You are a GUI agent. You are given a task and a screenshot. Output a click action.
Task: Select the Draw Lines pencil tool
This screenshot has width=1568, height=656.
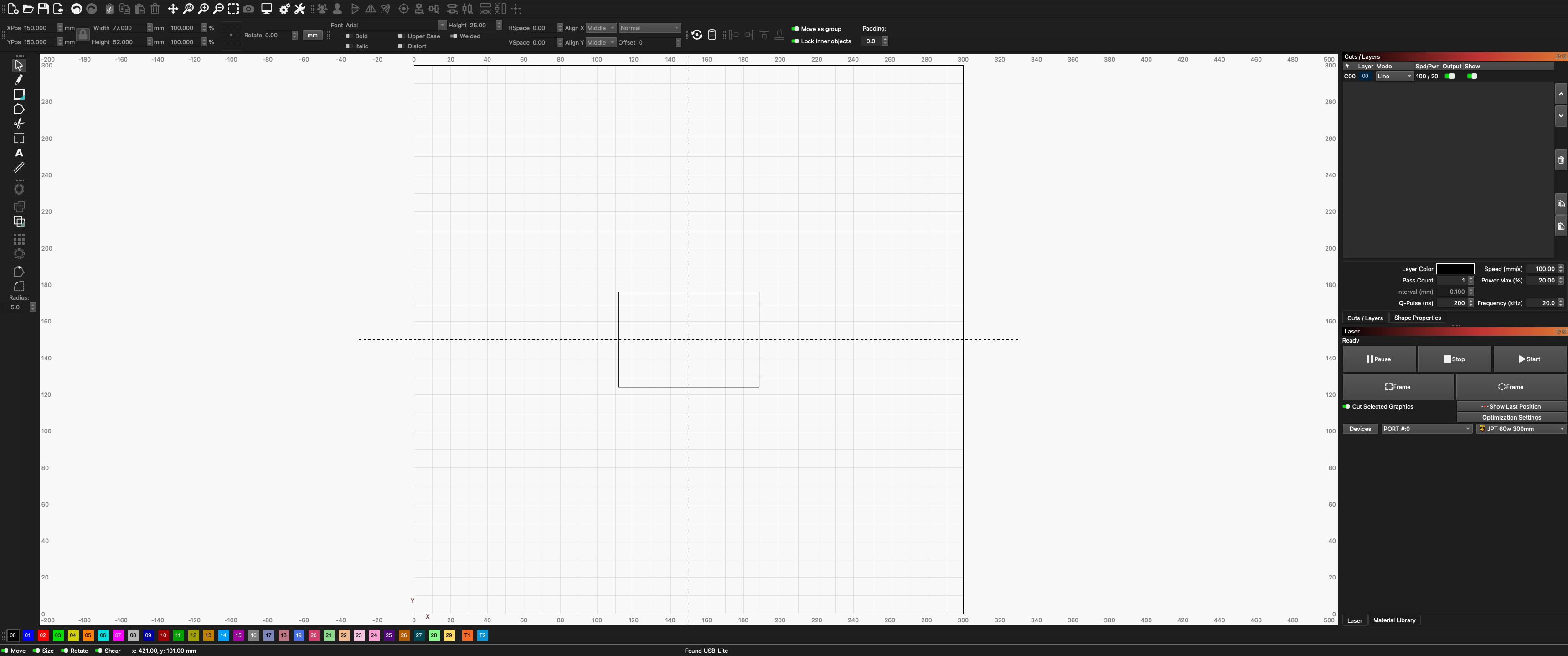pyautogui.click(x=19, y=80)
